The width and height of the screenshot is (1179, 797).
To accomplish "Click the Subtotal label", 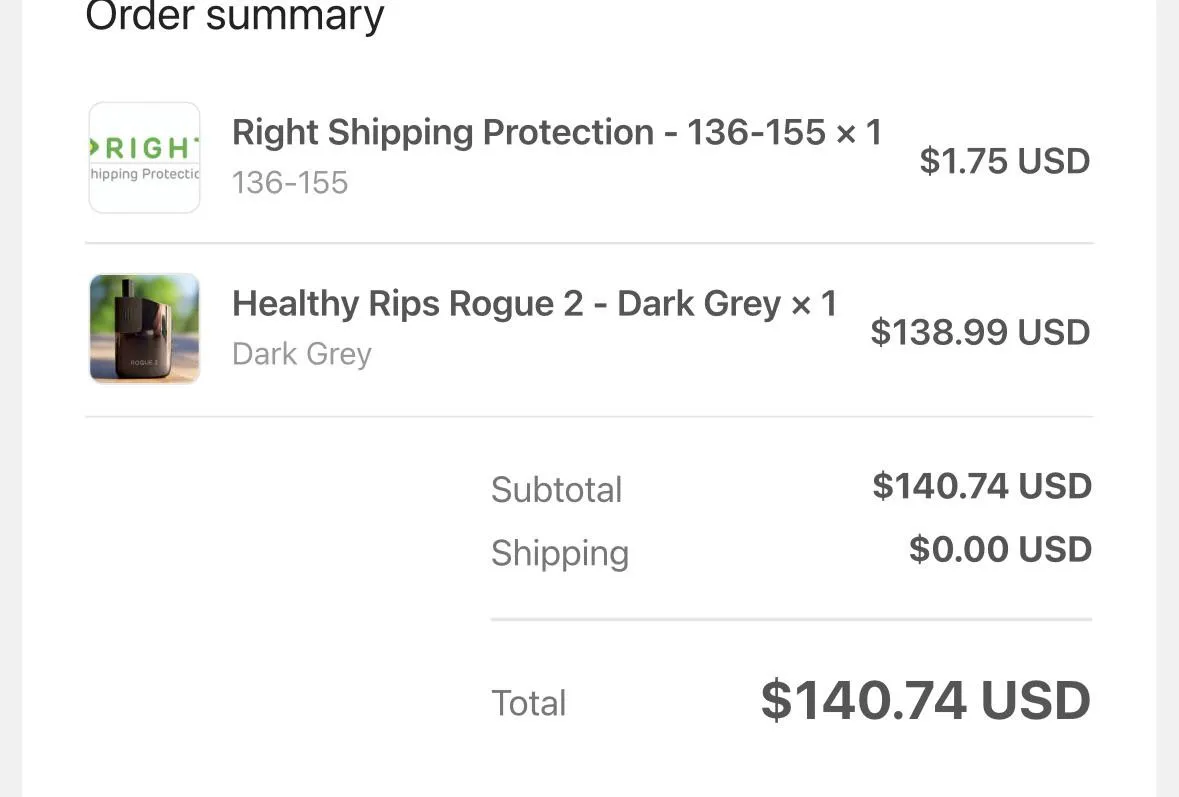I will pos(556,490).
